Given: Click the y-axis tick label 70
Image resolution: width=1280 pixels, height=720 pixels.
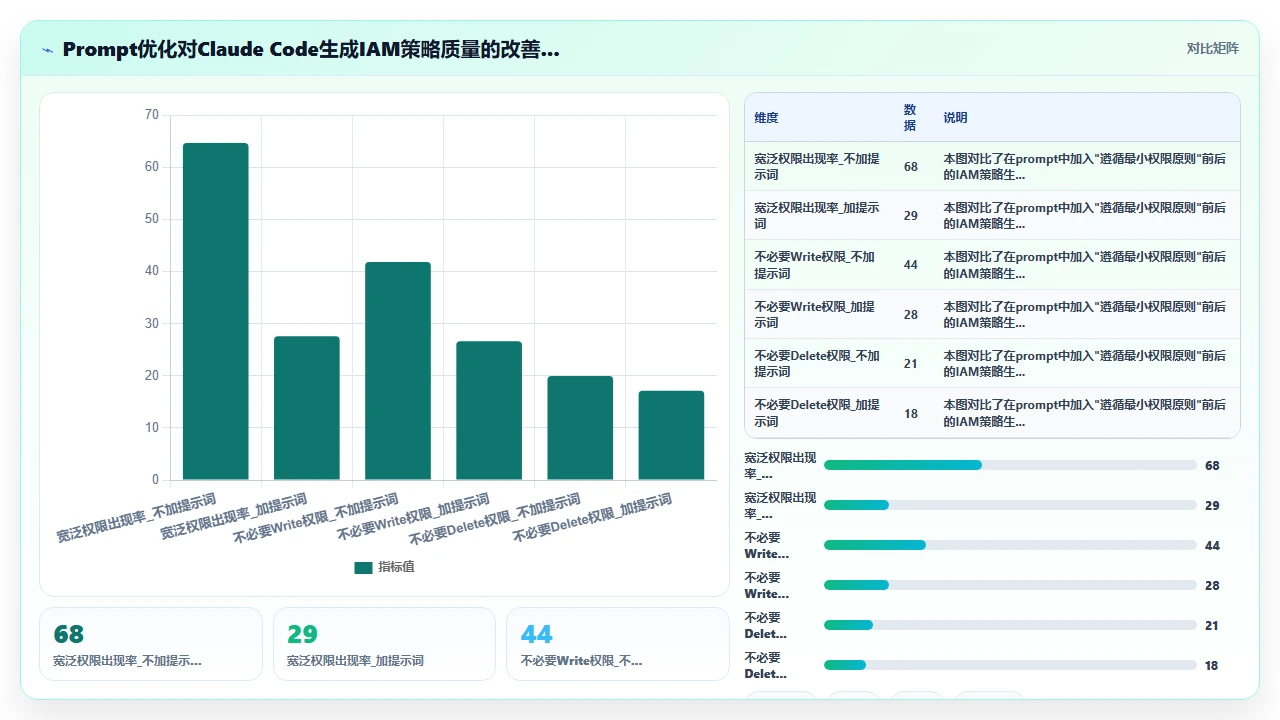Looking at the screenshot, I should pos(152,115).
